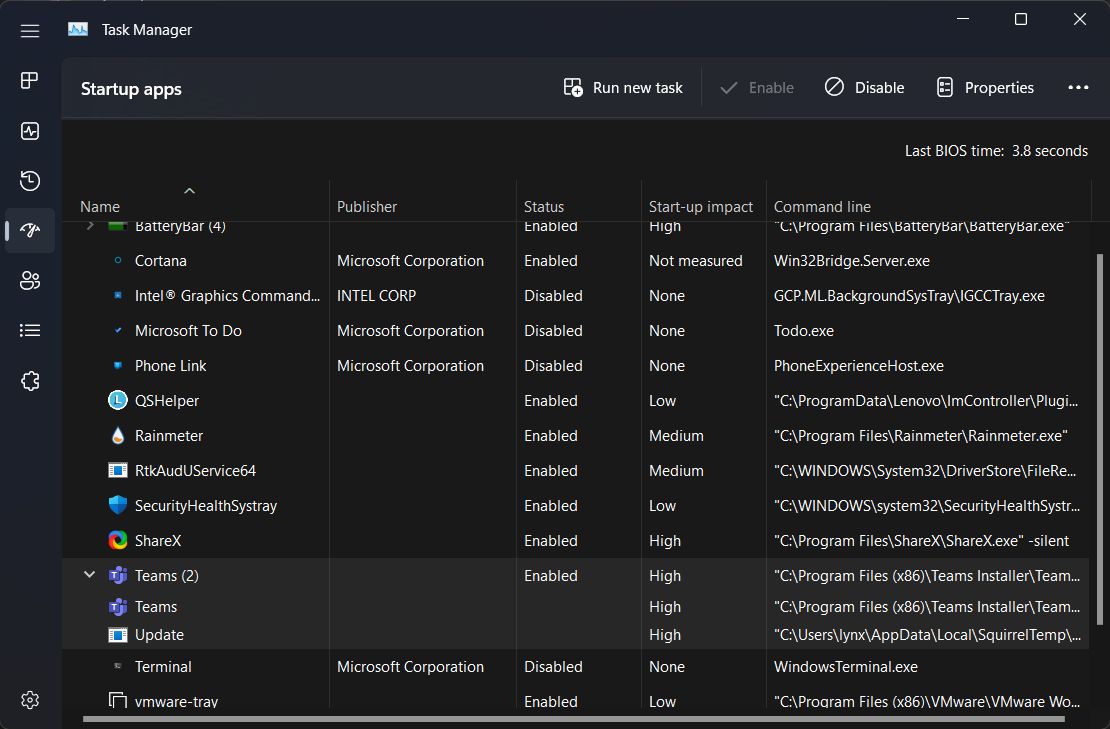The image size is (1110, 729).
Task: Collapse the Teams (2) group
Action: click(90, 575)
